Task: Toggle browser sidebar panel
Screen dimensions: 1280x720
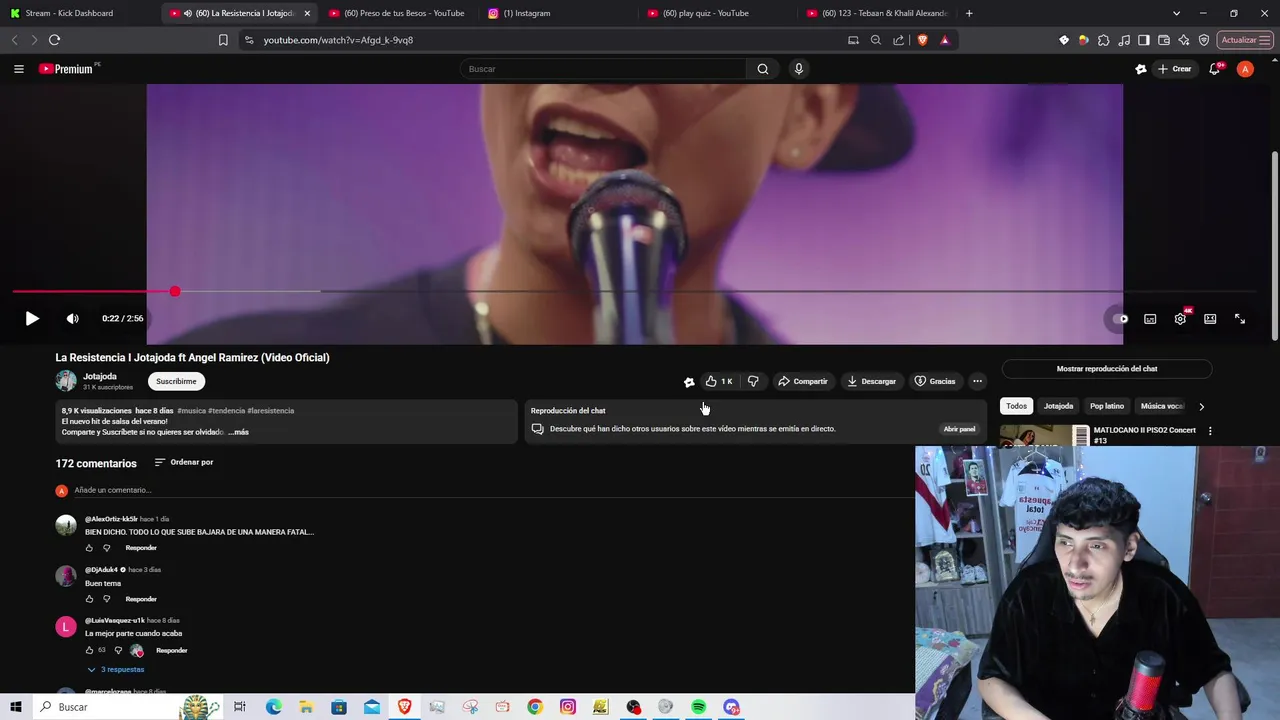Action: 1144,40
